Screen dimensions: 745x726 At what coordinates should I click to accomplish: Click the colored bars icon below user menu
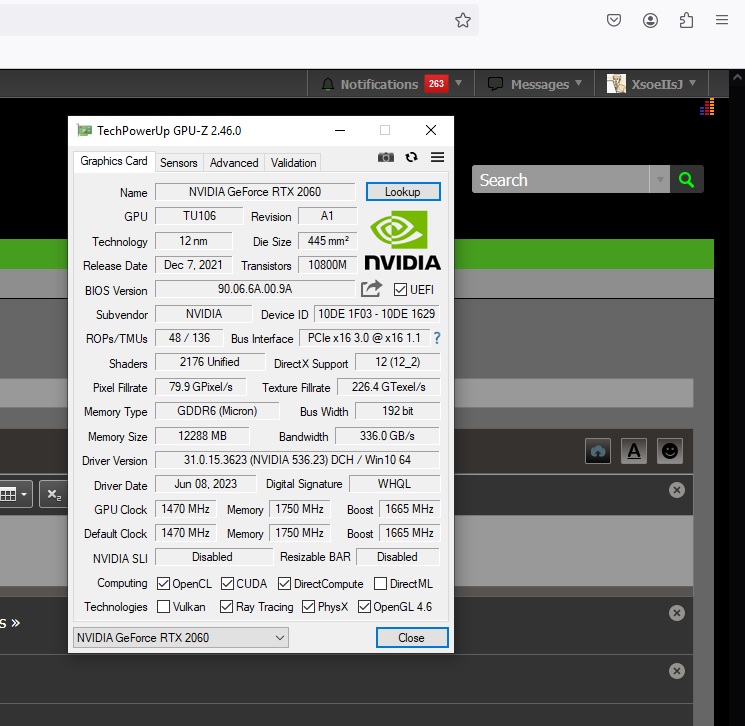click(x=707, y=107)
